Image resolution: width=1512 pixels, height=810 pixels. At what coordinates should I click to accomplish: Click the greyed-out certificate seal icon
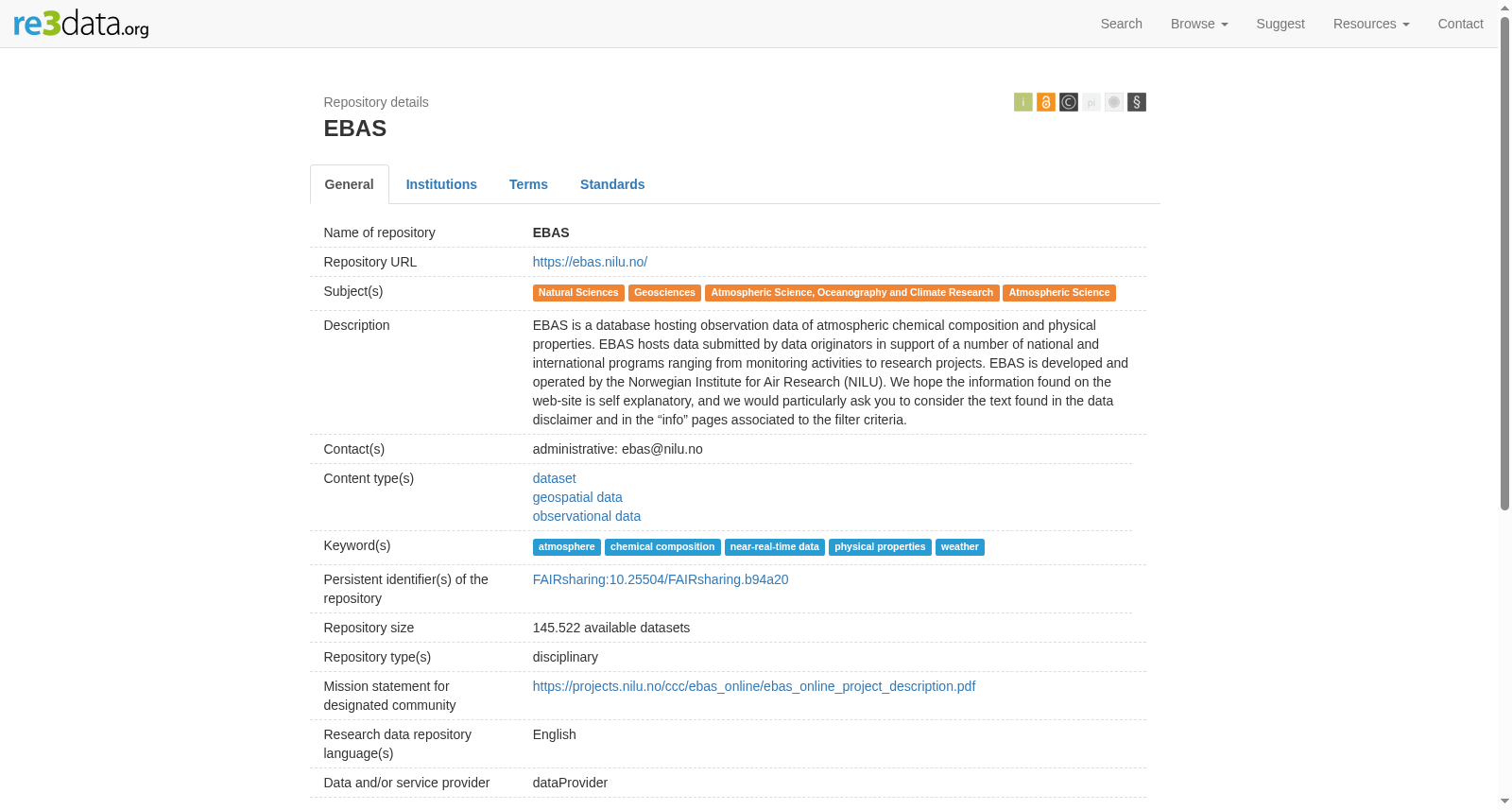pyautogui.click(x=1113, y=102)
